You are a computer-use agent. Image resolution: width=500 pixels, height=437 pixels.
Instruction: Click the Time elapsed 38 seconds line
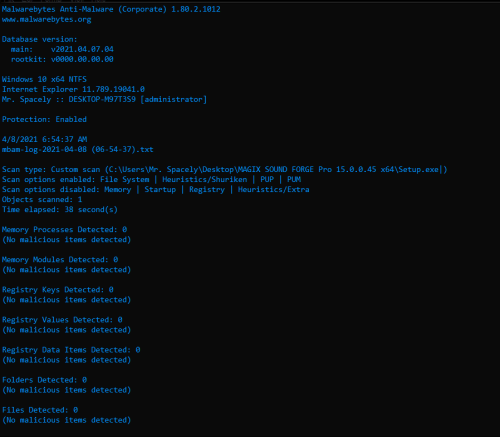pos(60,209)
